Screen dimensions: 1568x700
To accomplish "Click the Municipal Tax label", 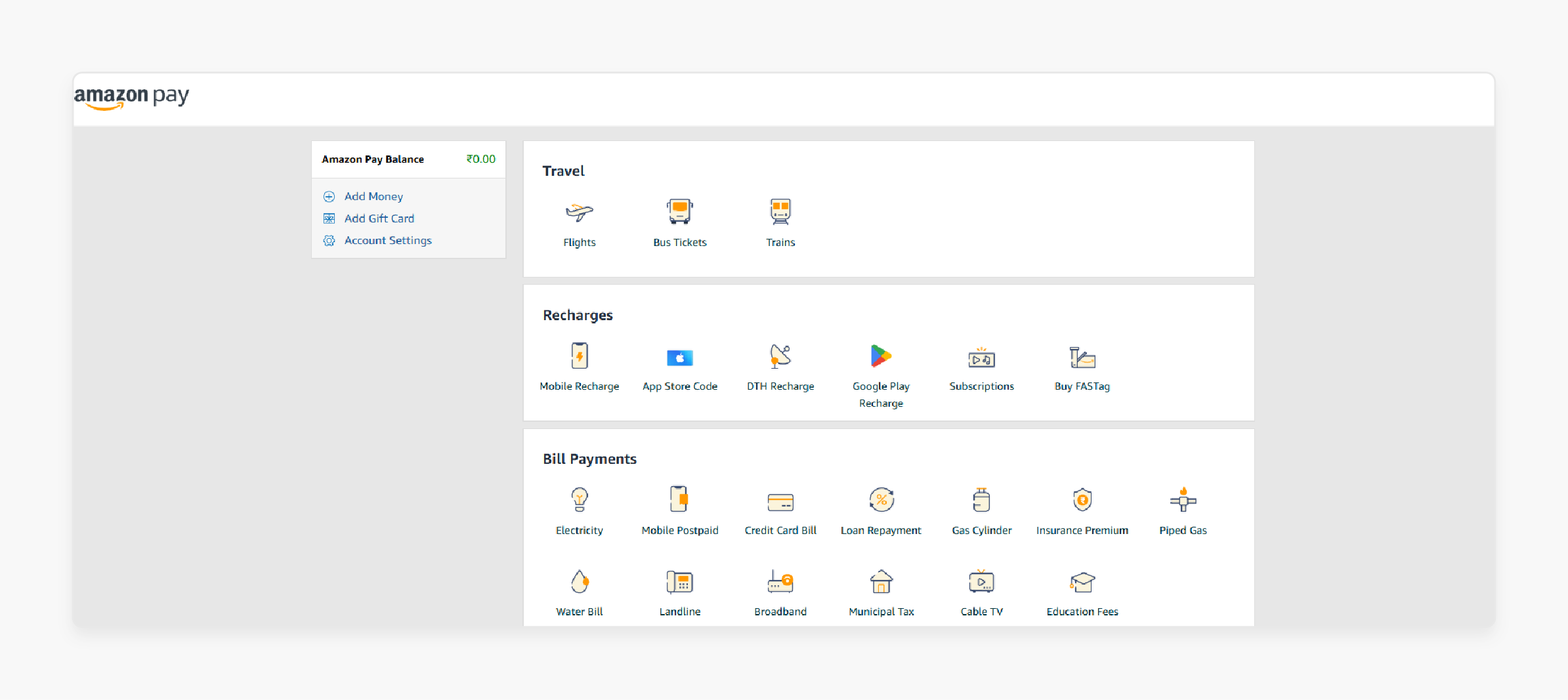I will (881, 612).
